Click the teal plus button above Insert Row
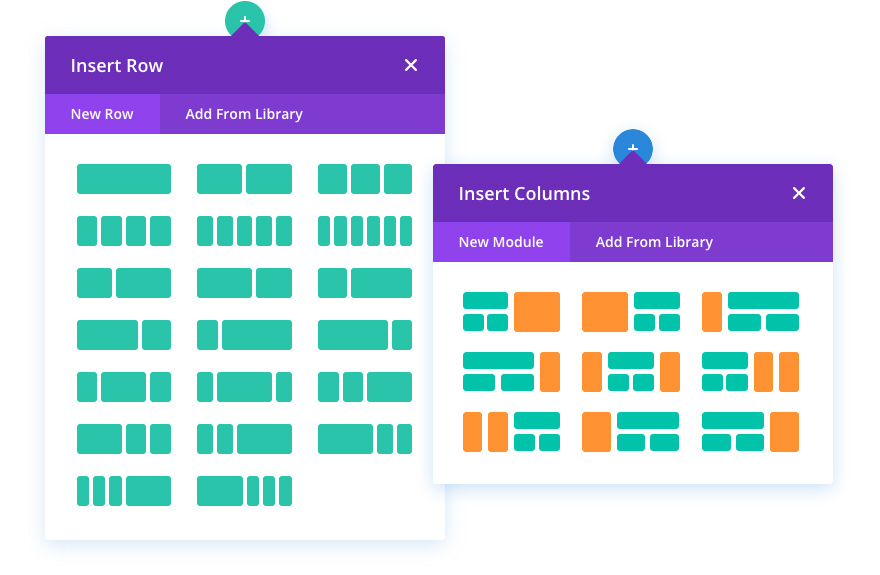The image size is (880, 575). [245, 20]
